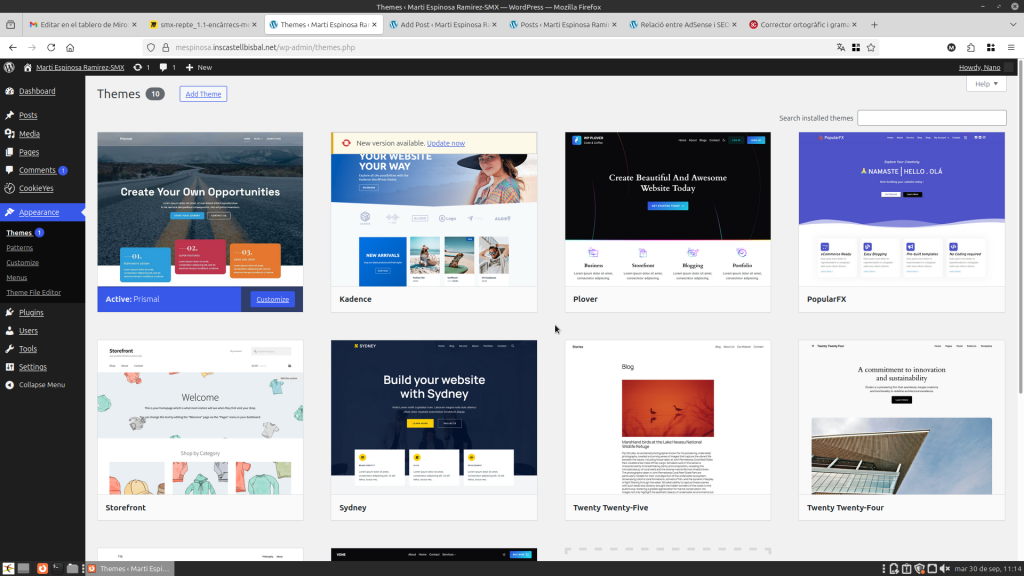The image size is (1024, 576).
Task: Click Update now link on Kadence
Action: [445, 143]
